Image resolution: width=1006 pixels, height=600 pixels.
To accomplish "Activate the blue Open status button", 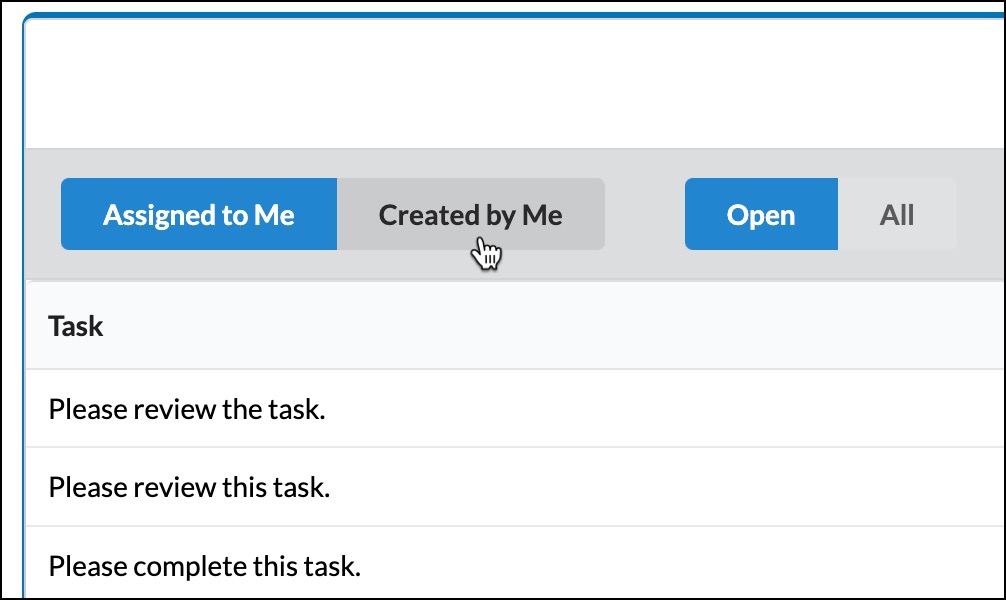I will pos(761,214).
